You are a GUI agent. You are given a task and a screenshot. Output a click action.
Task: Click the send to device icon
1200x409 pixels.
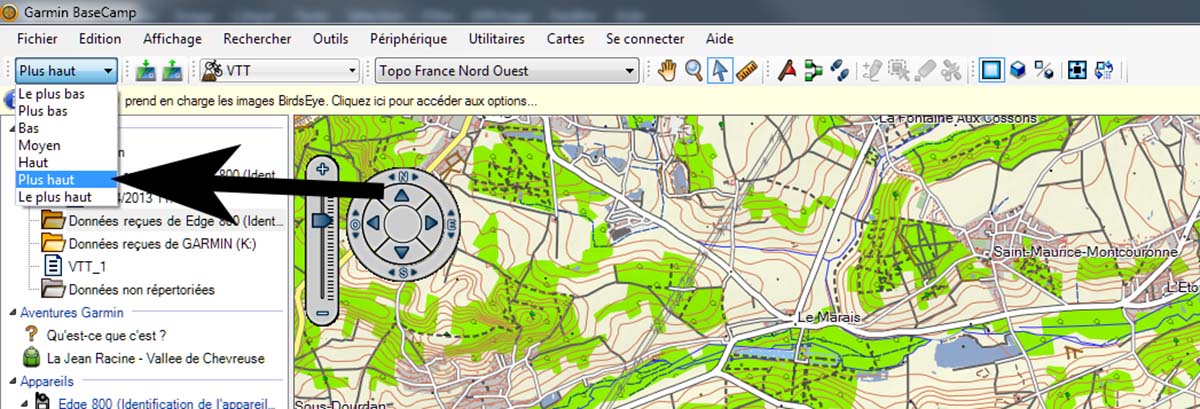click(148, 71)
